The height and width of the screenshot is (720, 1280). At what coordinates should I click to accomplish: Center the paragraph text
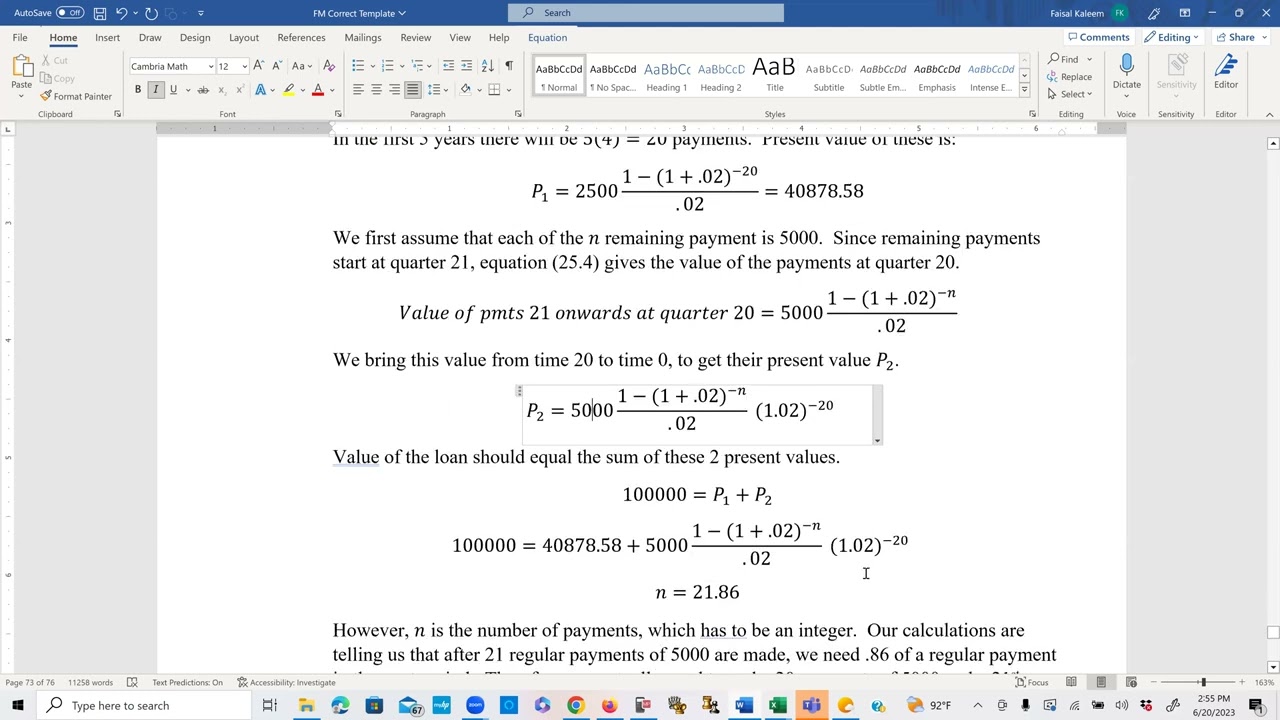[x=376, y=90]
